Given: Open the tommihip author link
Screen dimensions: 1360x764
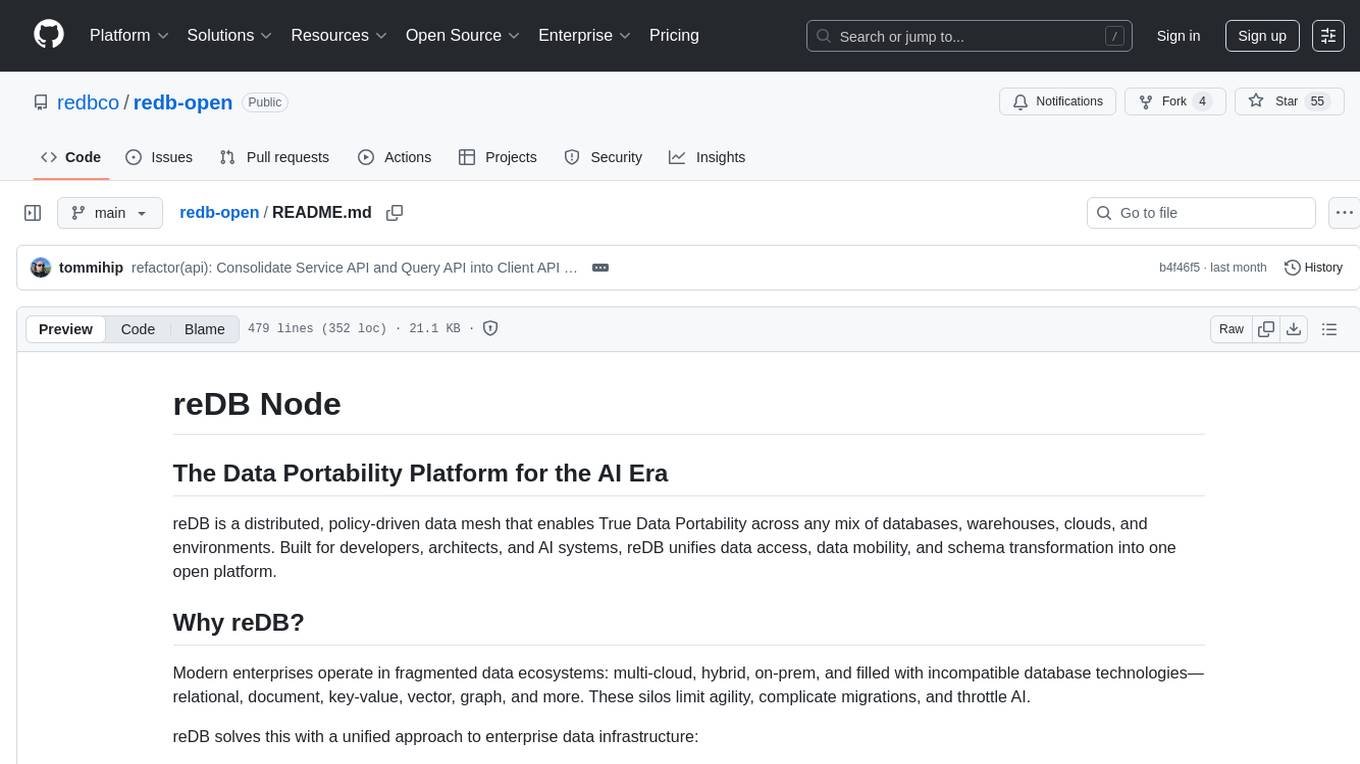Looking at the screenshot, I should [x=91, y=267].
